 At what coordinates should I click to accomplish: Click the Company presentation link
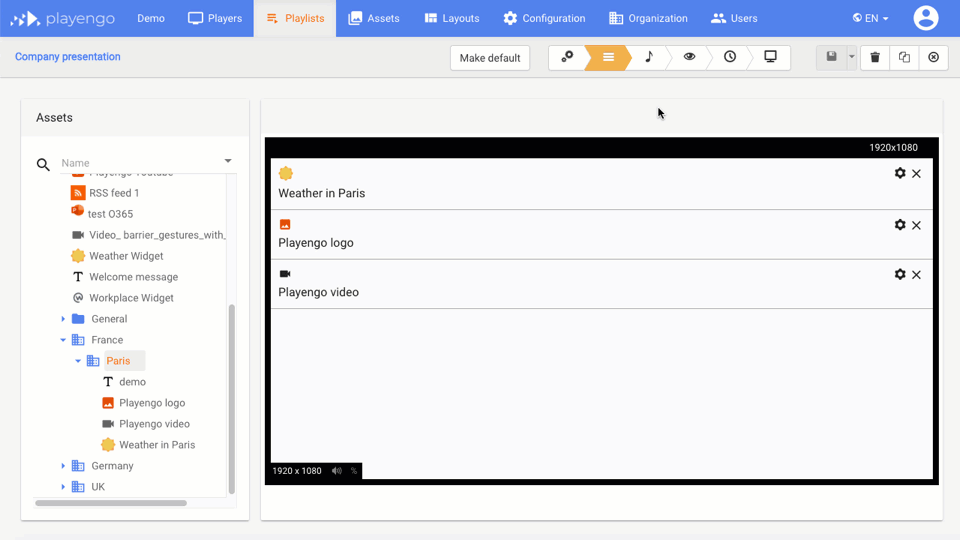click(68, 56)
